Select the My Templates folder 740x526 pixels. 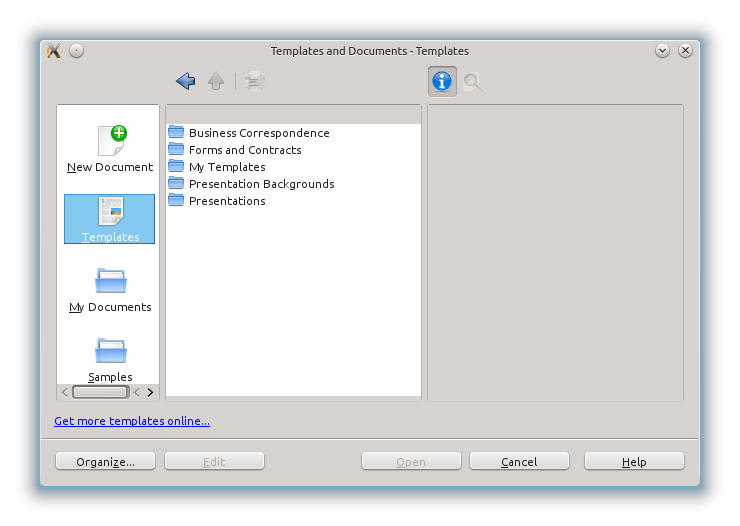tap(226, 167)
